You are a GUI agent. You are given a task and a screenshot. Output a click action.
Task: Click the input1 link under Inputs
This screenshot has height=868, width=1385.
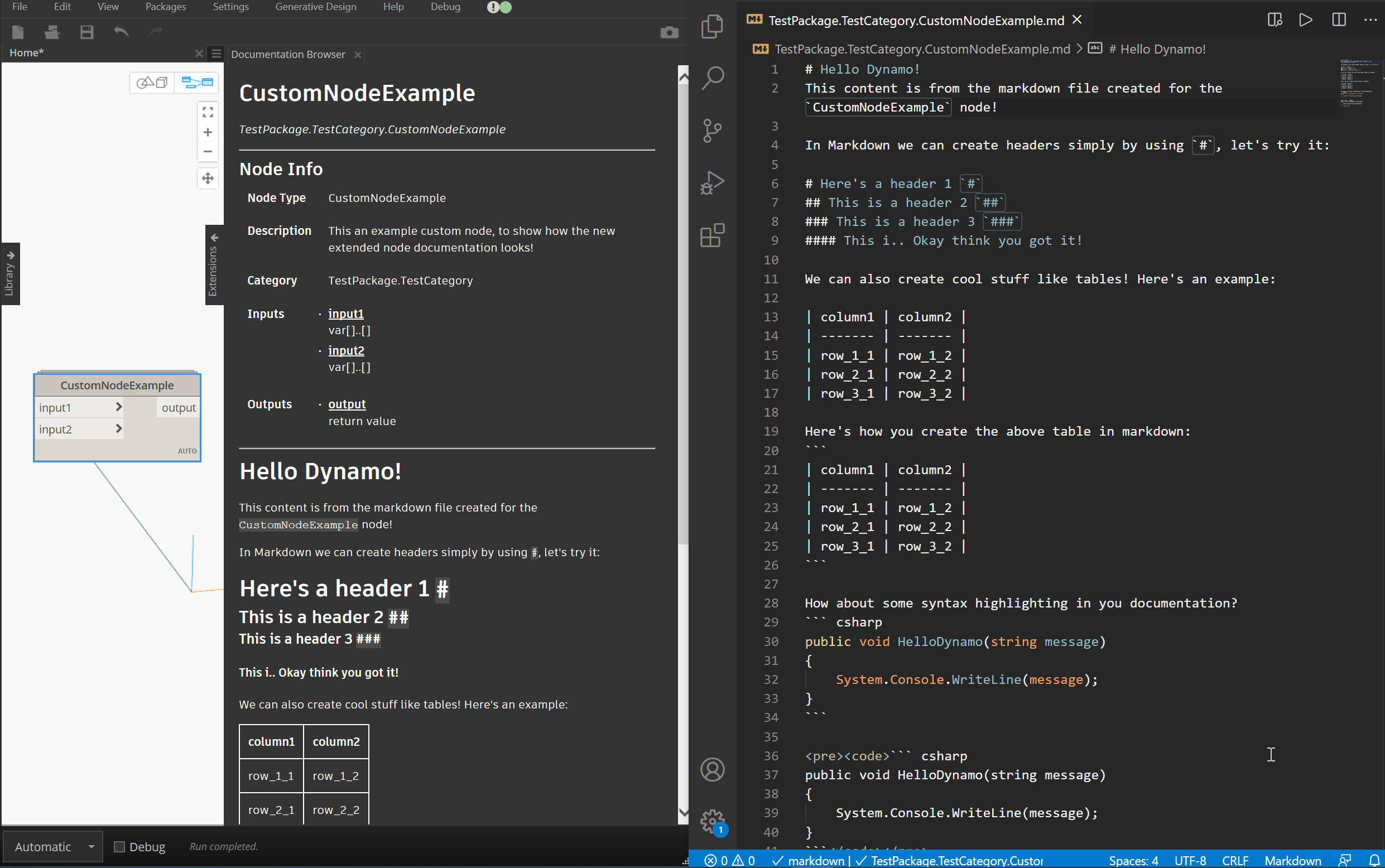(345, 314)
